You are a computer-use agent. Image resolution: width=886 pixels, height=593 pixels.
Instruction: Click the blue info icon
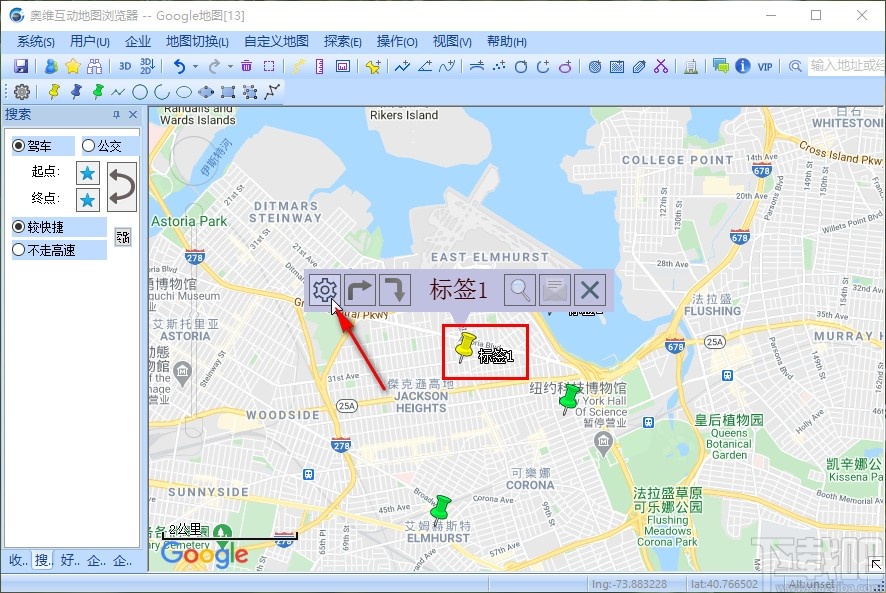[742, 66]
